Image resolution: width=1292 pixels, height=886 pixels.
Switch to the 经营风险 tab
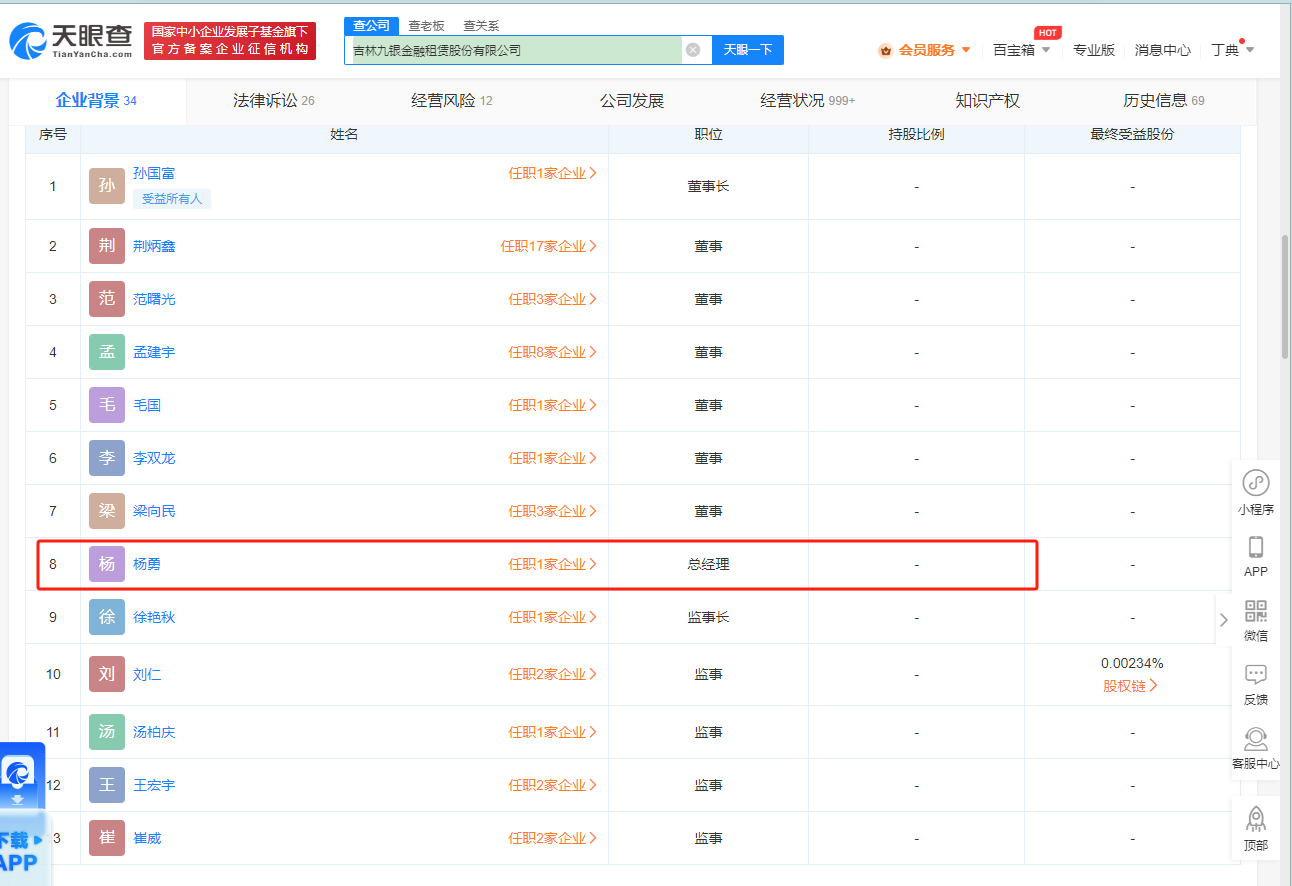click(x=451, y=100)
